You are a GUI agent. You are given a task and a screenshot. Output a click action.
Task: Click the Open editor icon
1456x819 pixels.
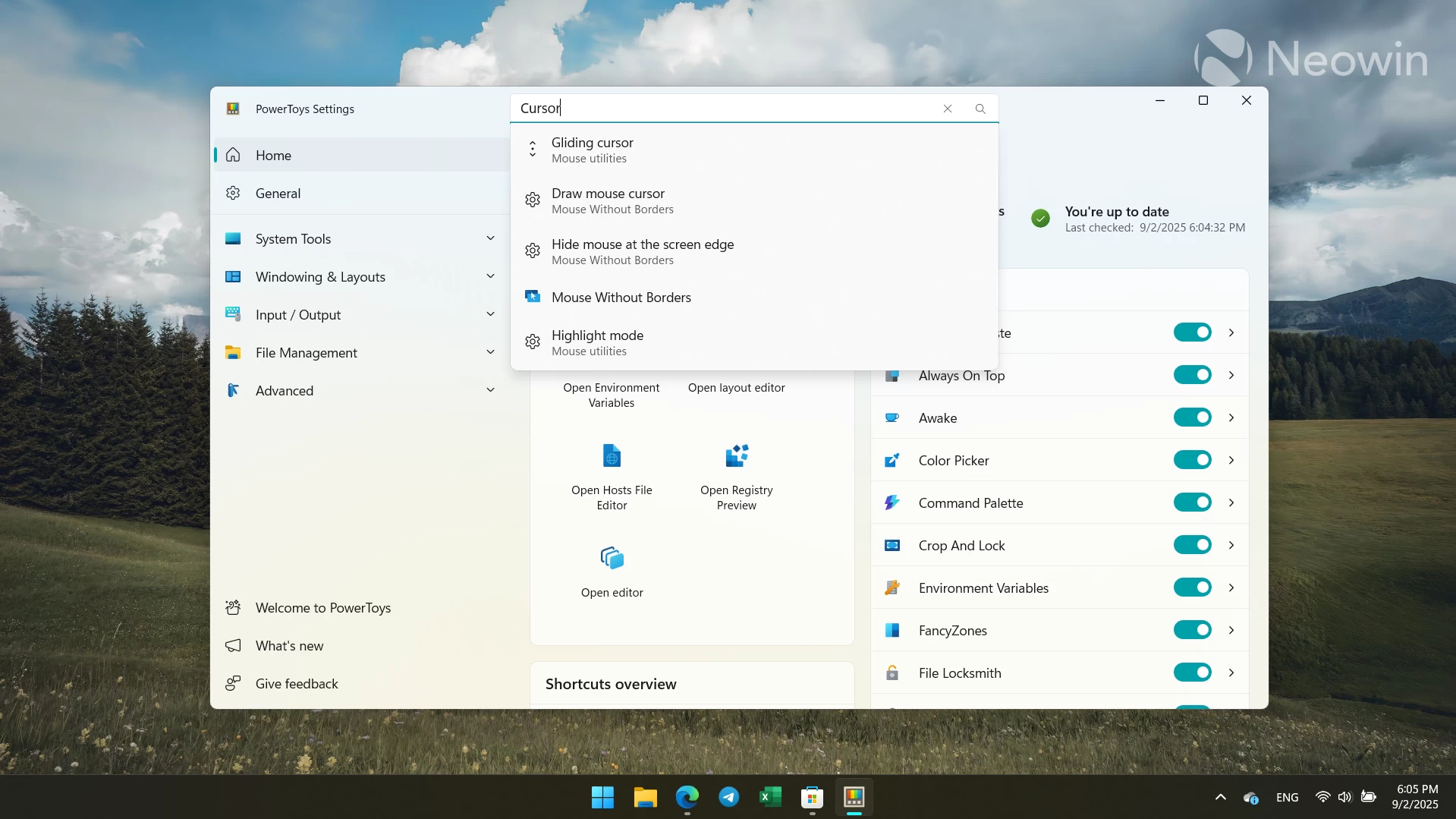tap(612, 559)
